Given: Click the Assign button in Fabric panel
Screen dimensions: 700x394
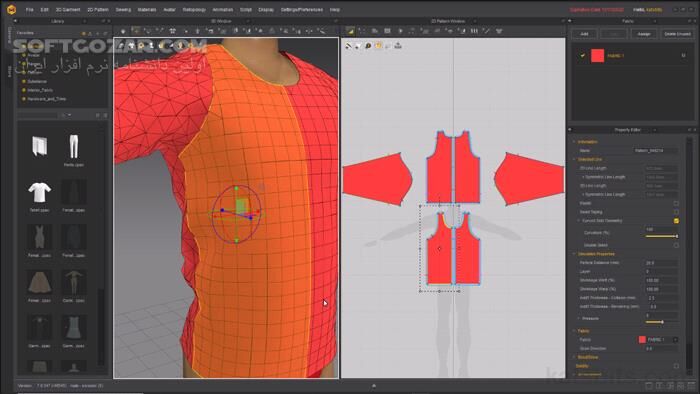Looking at the screenshot, I should pos(644,34).
